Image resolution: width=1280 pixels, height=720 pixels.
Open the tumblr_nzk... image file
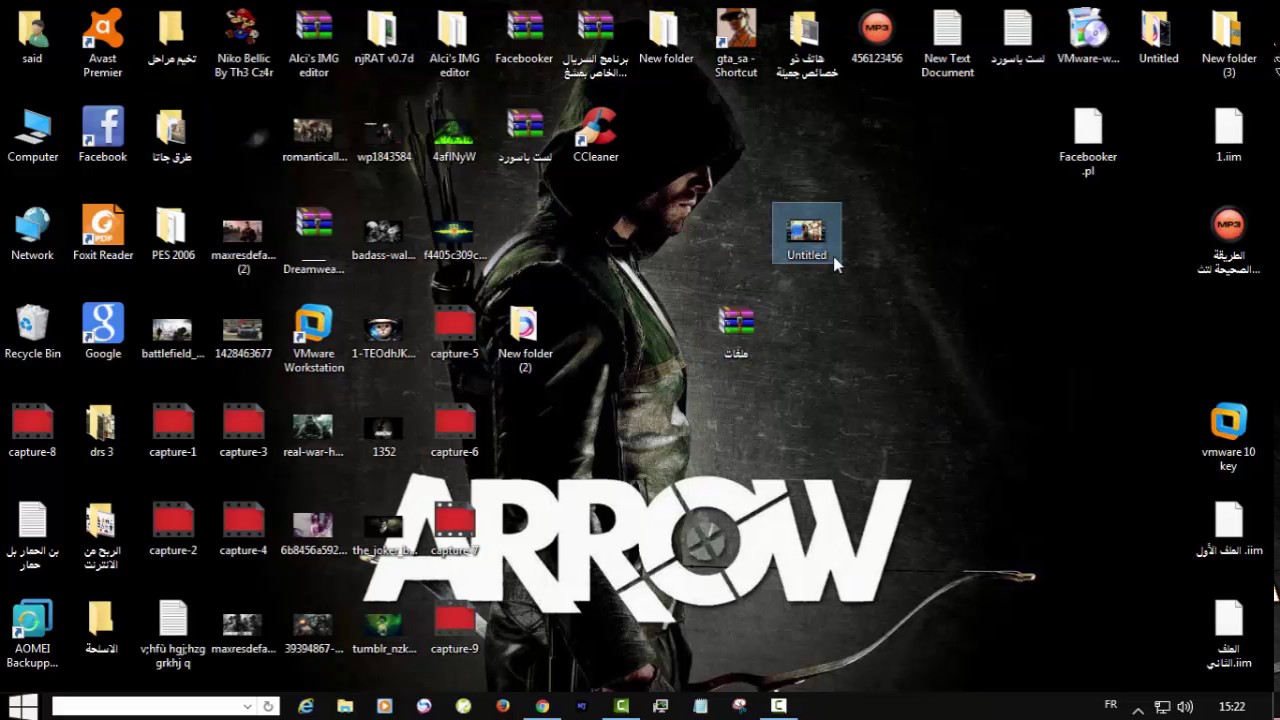click(384, 634)
